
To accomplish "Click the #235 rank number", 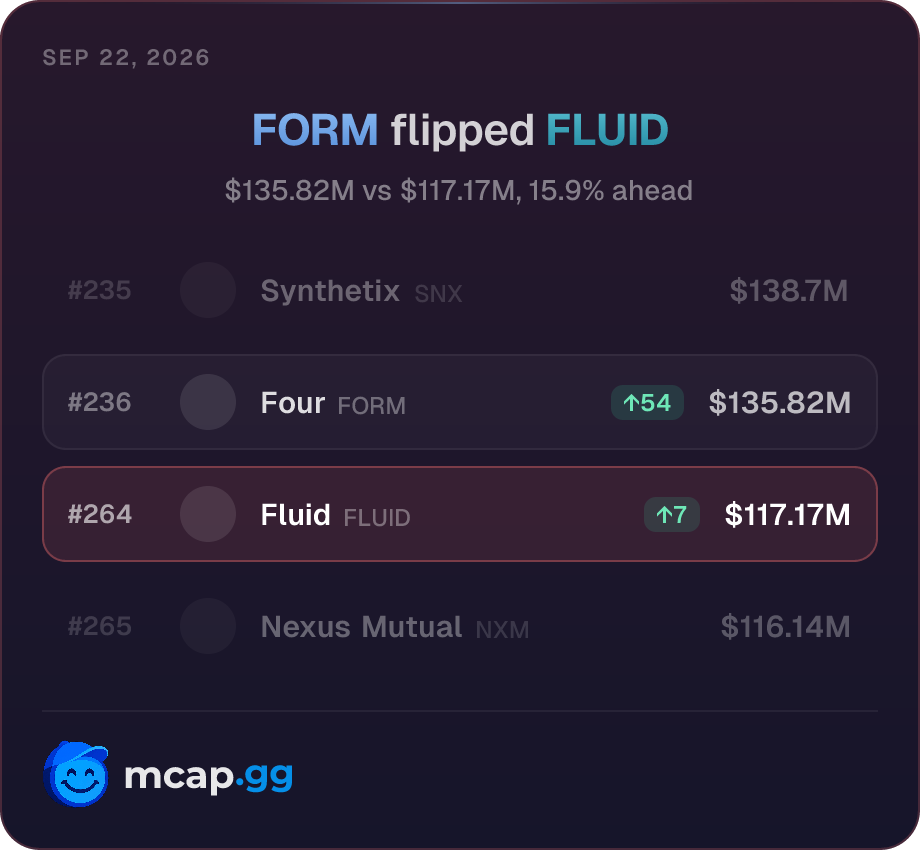I will click(100, 290).
